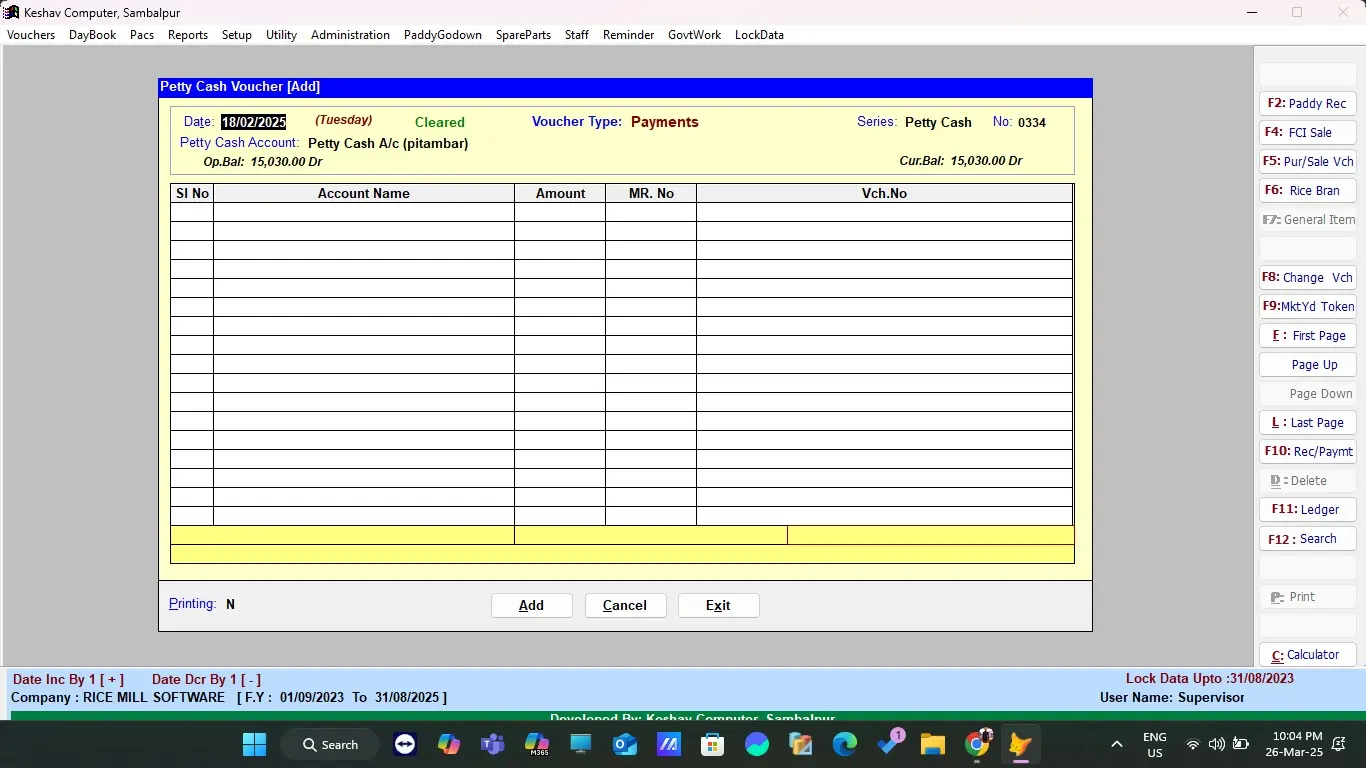This screenshot has height=768, width=1366.
Task: Jump to Last Page
Action: click(1307, 423)
